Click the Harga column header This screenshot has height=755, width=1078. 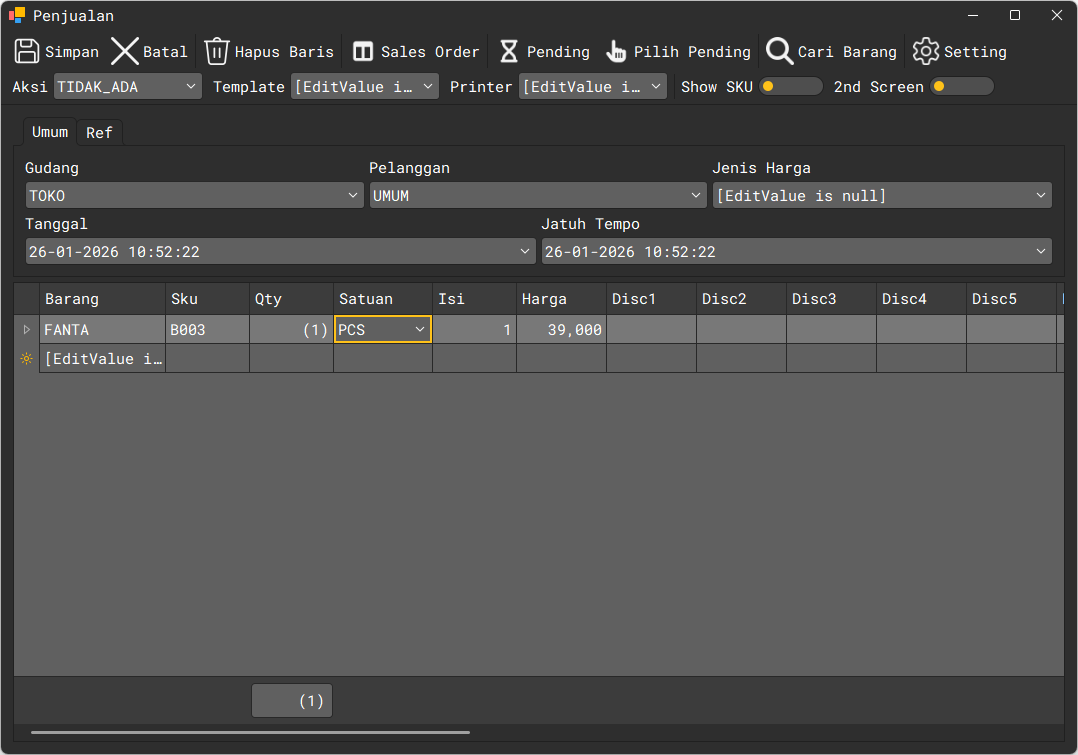pos(560,299)
